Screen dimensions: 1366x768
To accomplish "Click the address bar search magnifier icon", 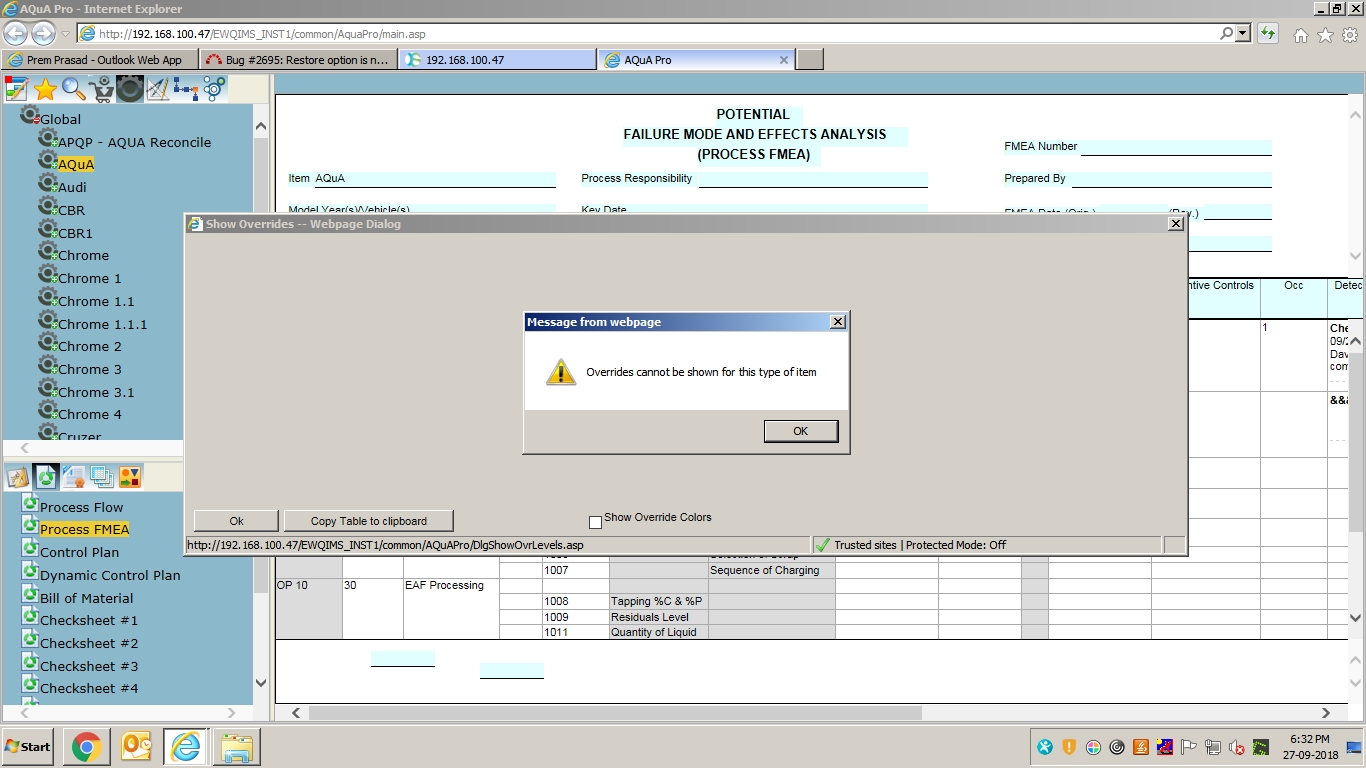I will [x=1227, y=33].
